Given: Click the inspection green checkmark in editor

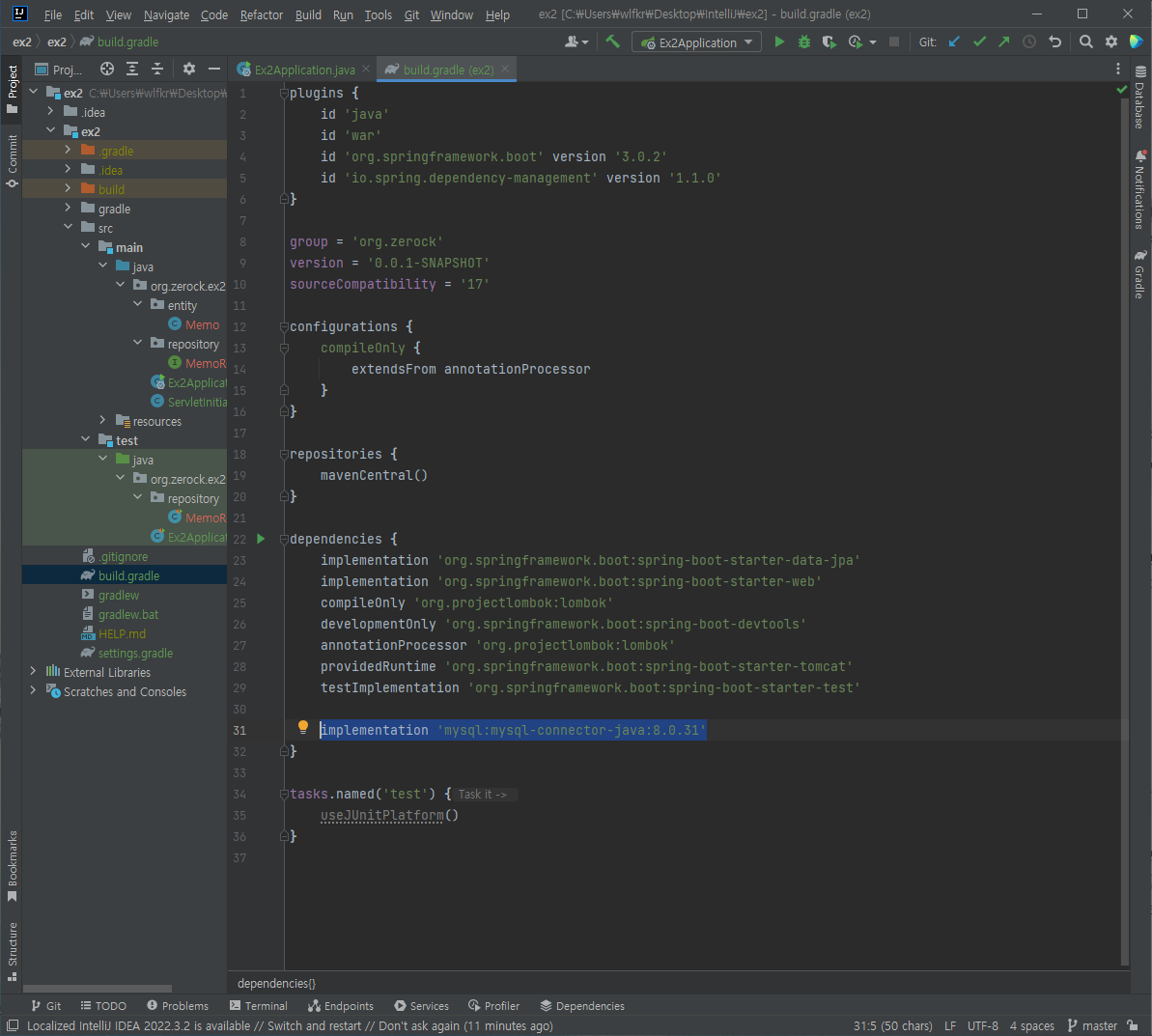Looking at the screenshot, I should point(1122,90).
